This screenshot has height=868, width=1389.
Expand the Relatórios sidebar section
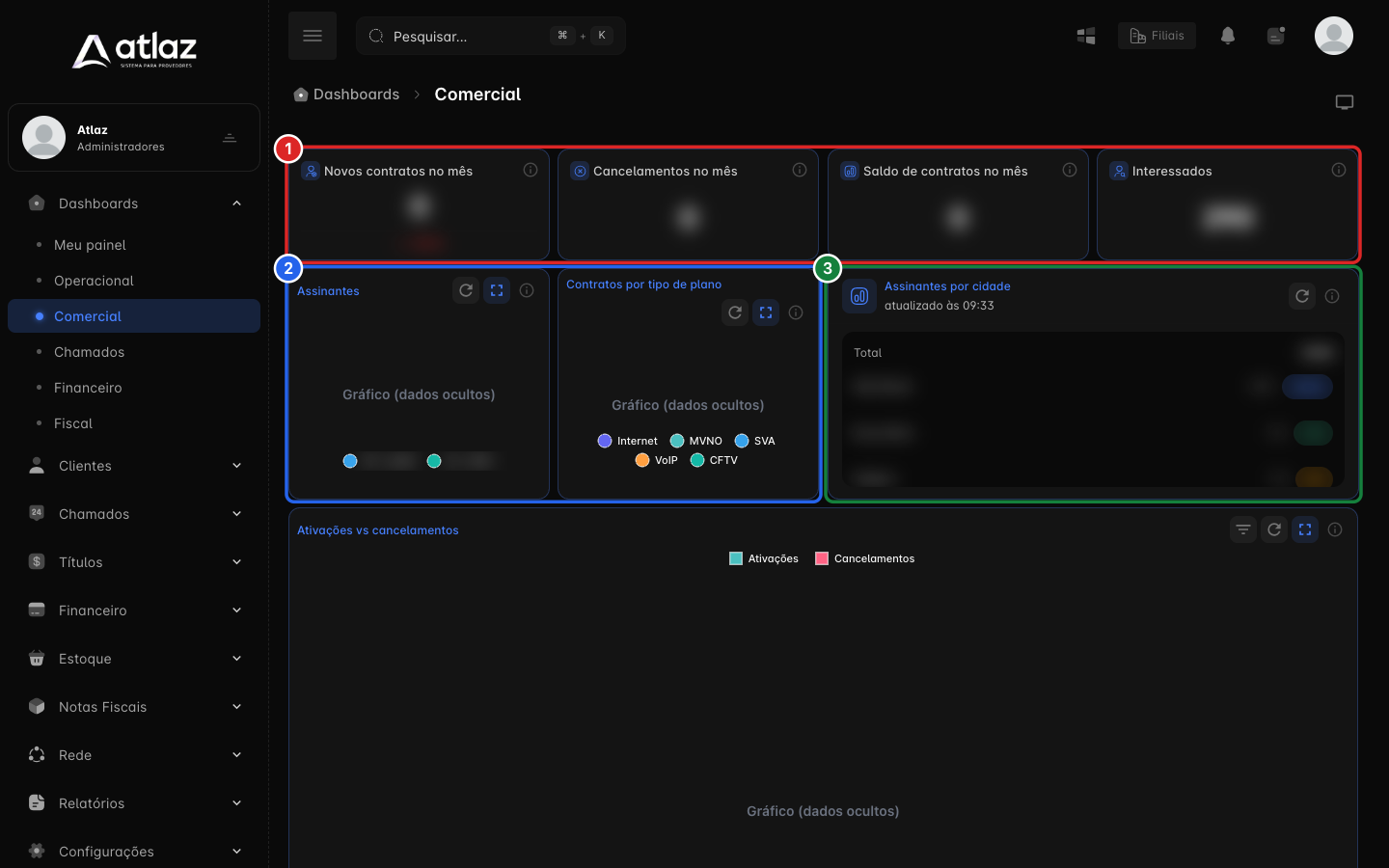click(134, 803)
